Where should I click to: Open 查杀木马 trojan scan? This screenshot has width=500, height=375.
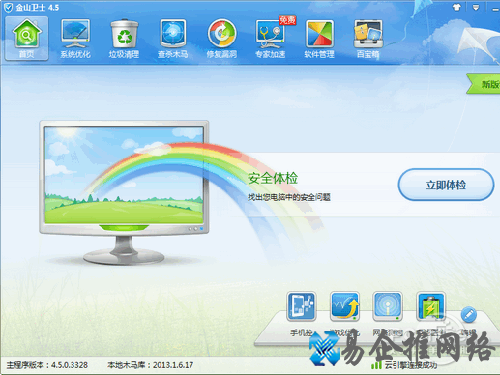173,38
